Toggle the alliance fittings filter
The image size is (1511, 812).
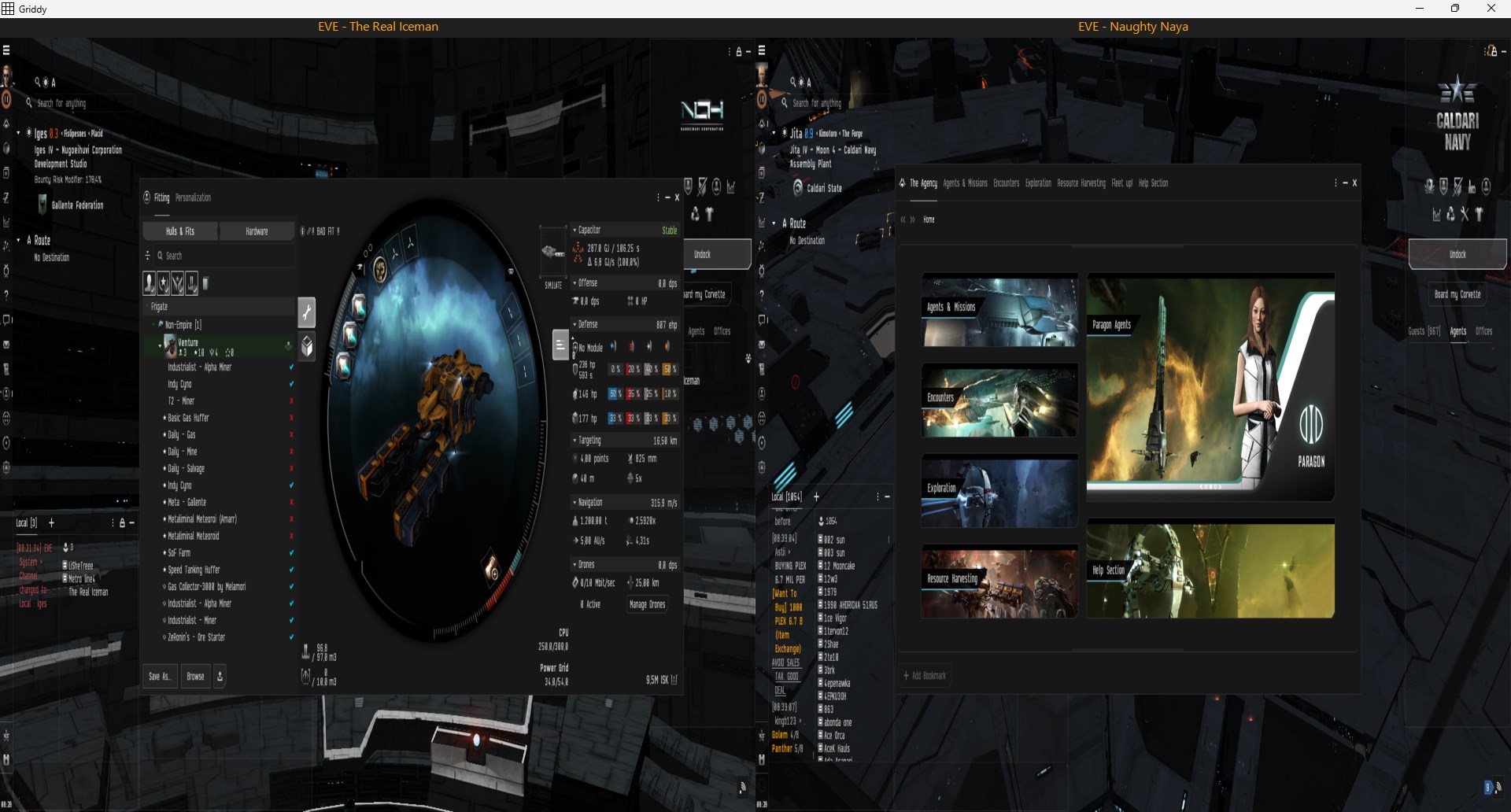coord(178,283)
